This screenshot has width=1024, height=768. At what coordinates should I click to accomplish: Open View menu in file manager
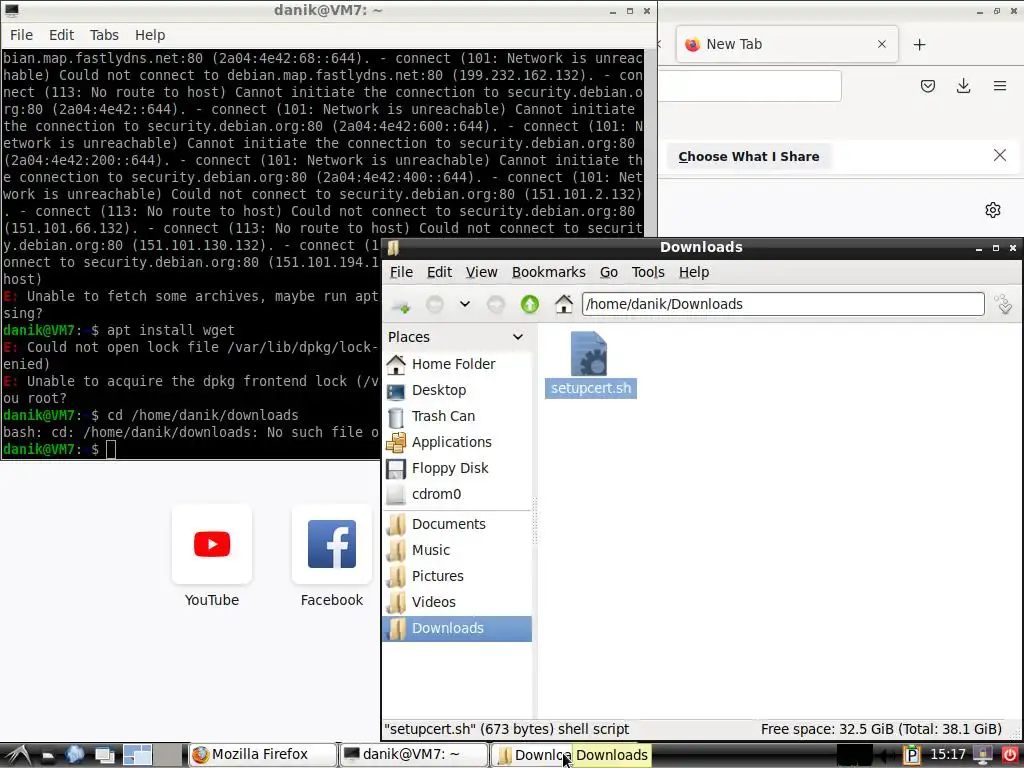481,272
